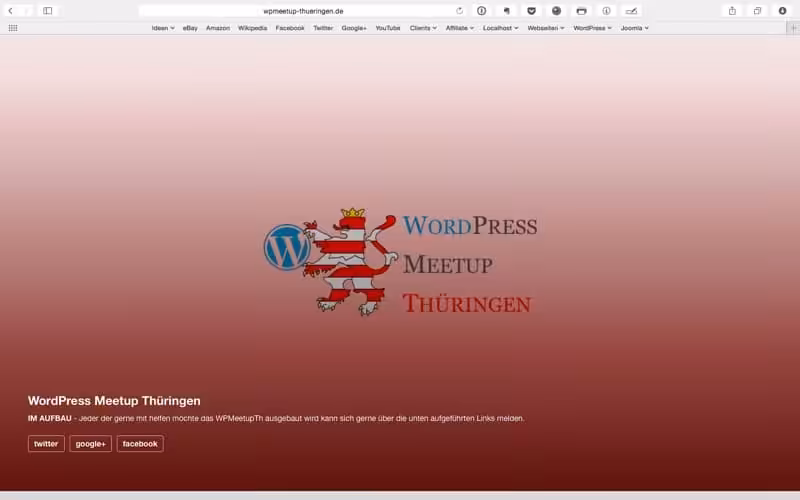Click the twitter button on the page

46,444
